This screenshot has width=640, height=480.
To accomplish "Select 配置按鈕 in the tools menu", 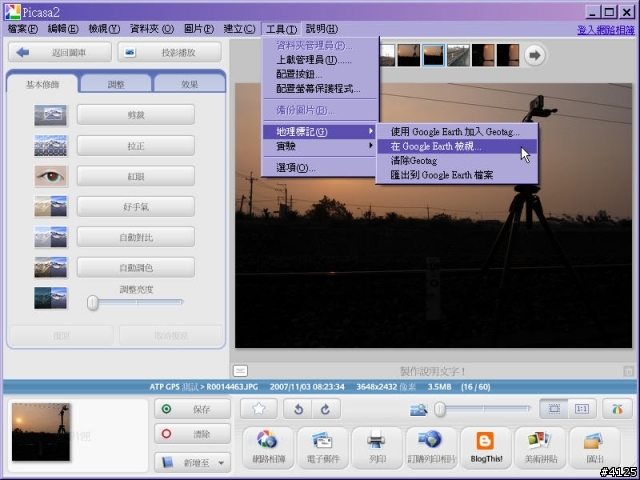I will (320, 74).
